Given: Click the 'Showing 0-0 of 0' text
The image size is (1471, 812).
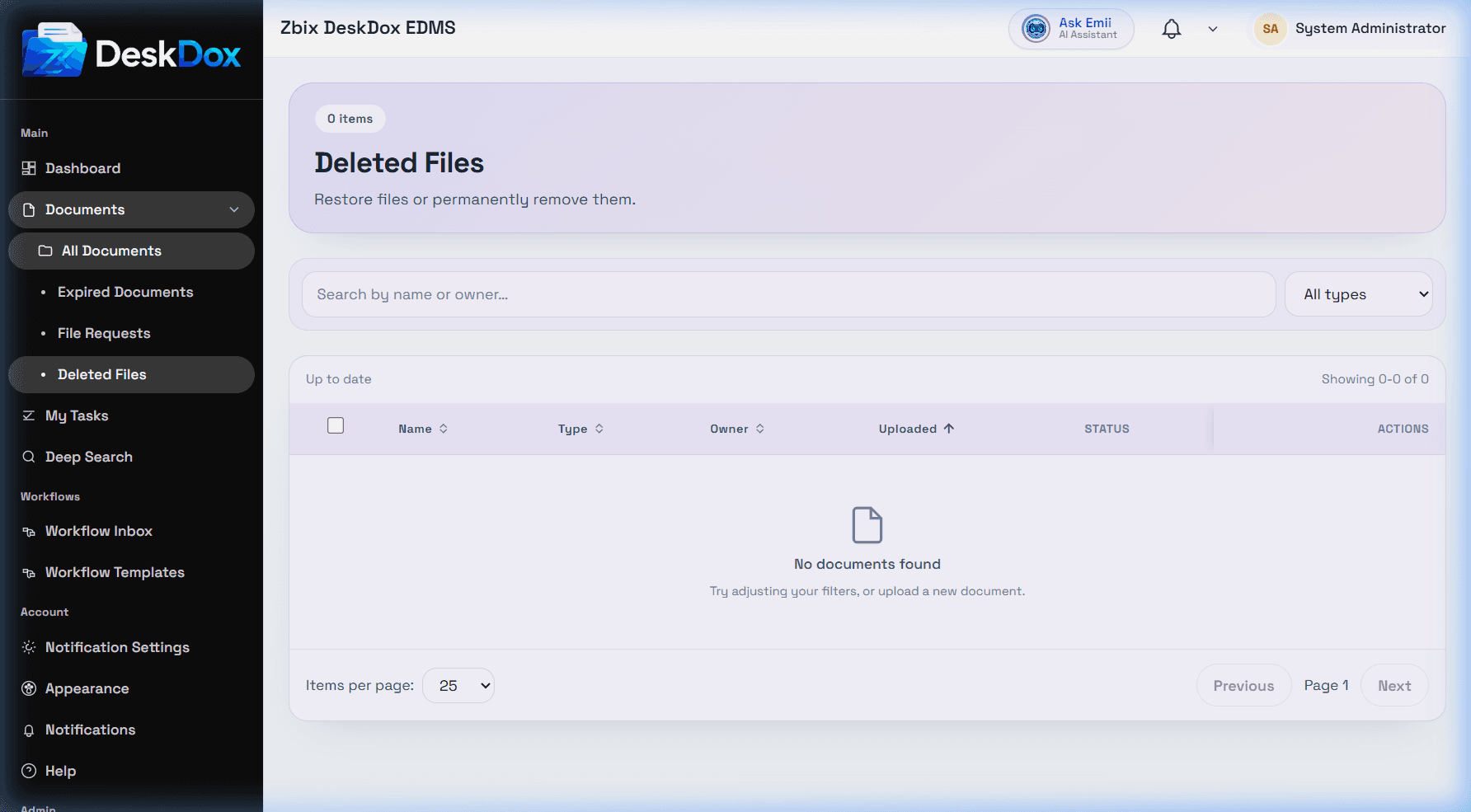Looking at the screenshot, I should pos(1375,379).
